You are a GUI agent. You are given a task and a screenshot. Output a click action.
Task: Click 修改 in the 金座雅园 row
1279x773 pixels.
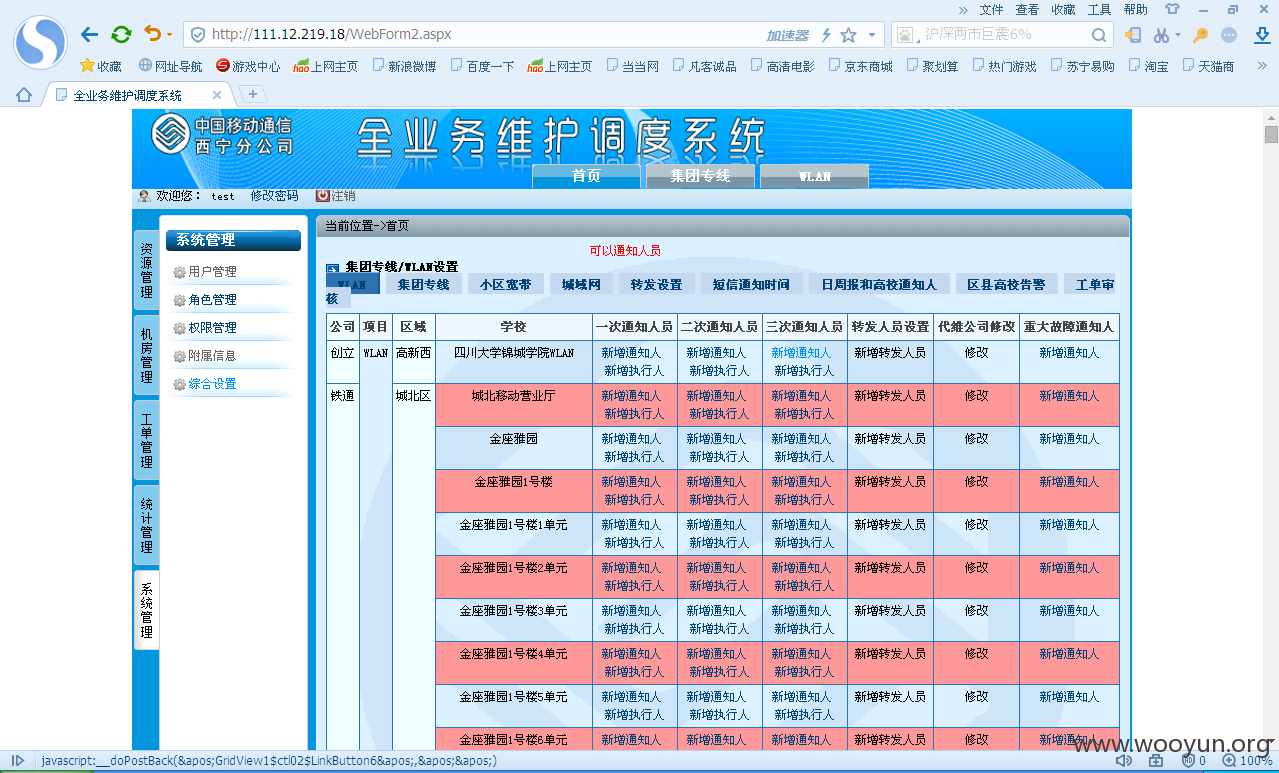coord(976,439)
